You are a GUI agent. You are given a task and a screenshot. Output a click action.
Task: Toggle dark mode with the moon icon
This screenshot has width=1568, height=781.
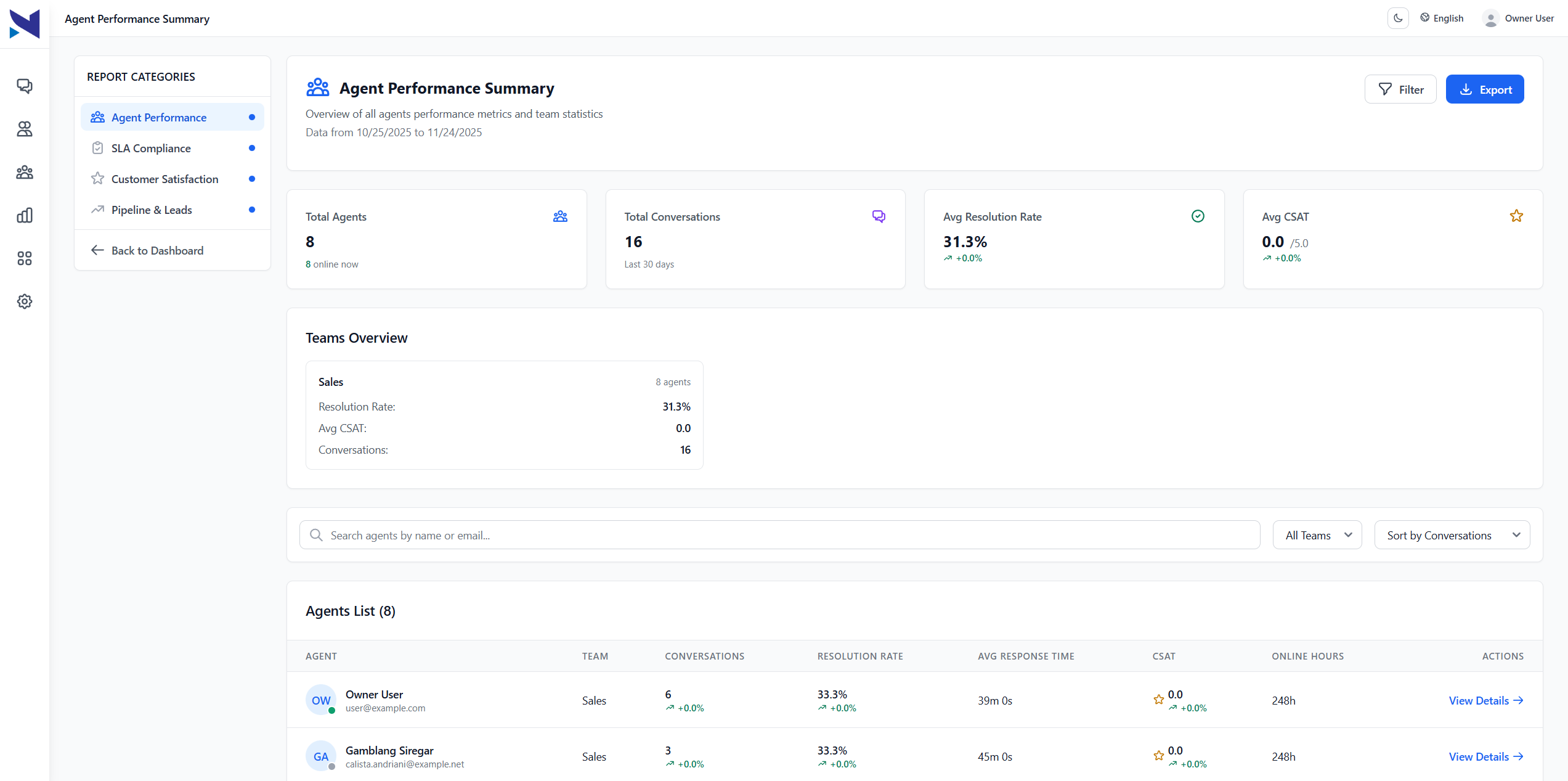[x=1398, y=18]
